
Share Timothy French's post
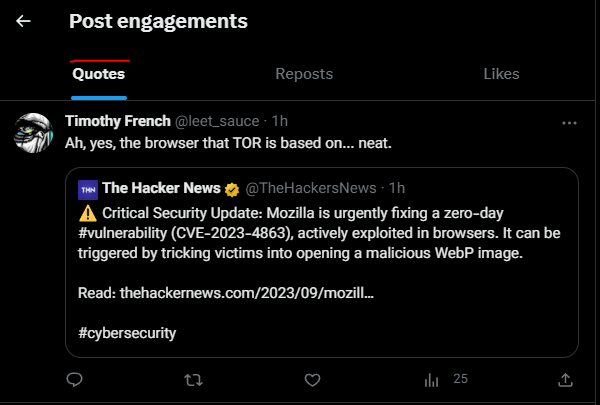pos(565,380)
